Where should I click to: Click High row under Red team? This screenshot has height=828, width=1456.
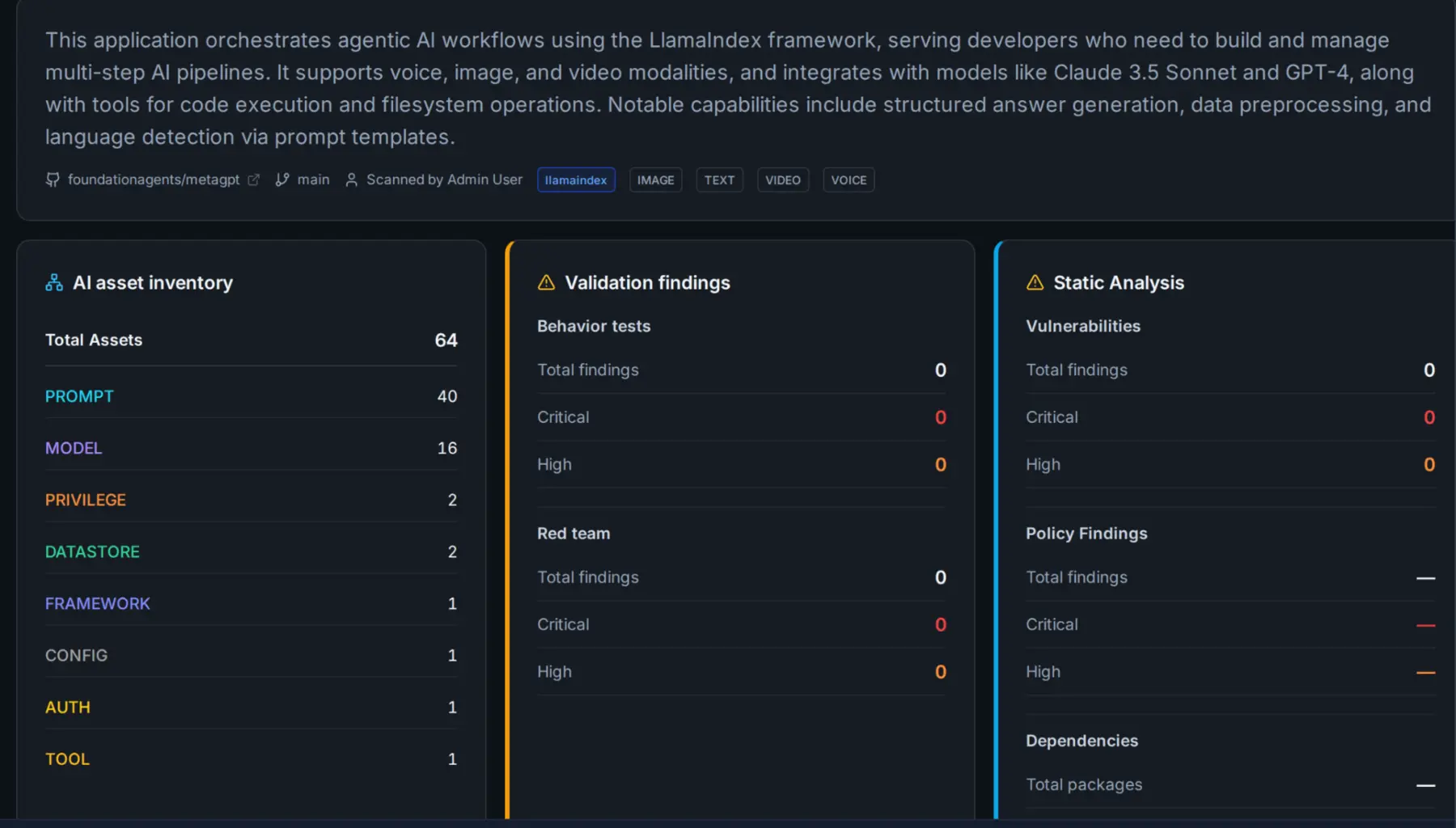click(742, 672)
